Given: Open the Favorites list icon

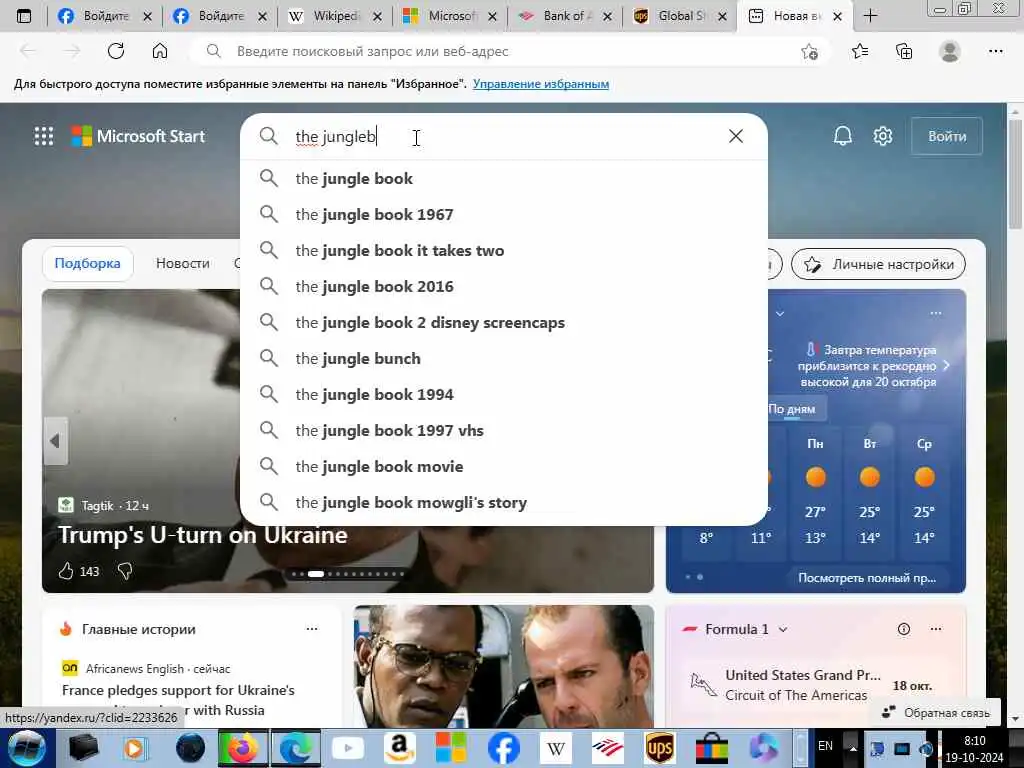Looking at the screenshot, I should point(860,51).
